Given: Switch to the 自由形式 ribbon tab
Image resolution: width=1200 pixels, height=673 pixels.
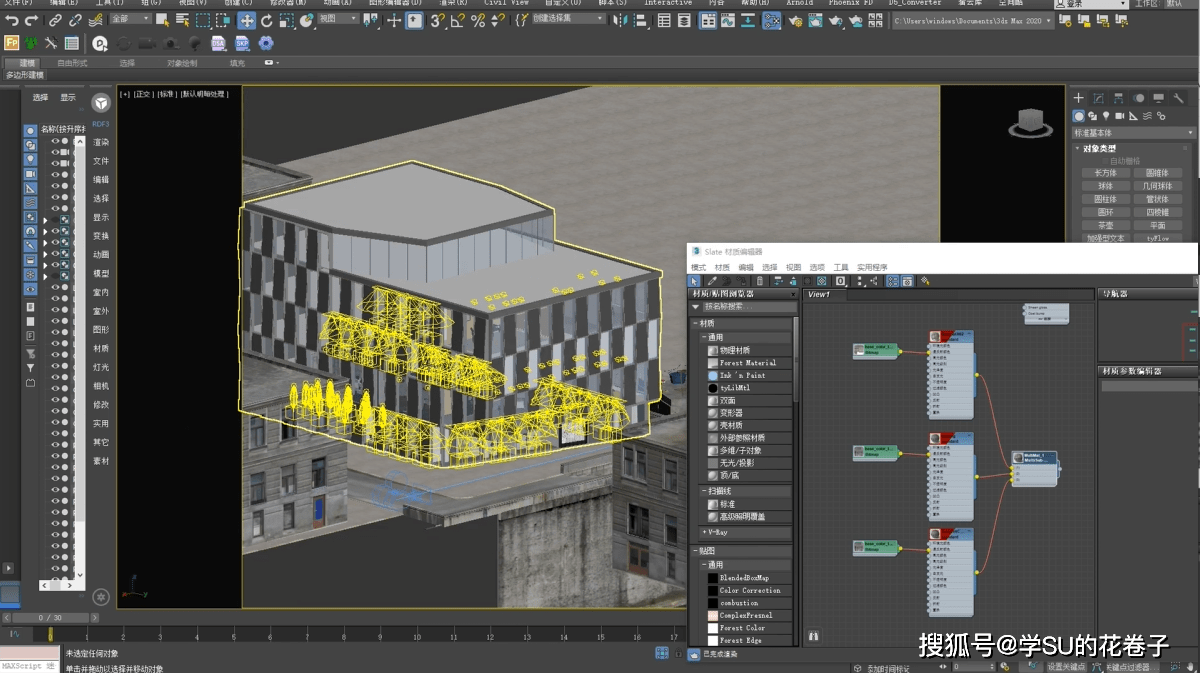Looking at the screenshot, I should pyautogui.click(x=72, y=63).
